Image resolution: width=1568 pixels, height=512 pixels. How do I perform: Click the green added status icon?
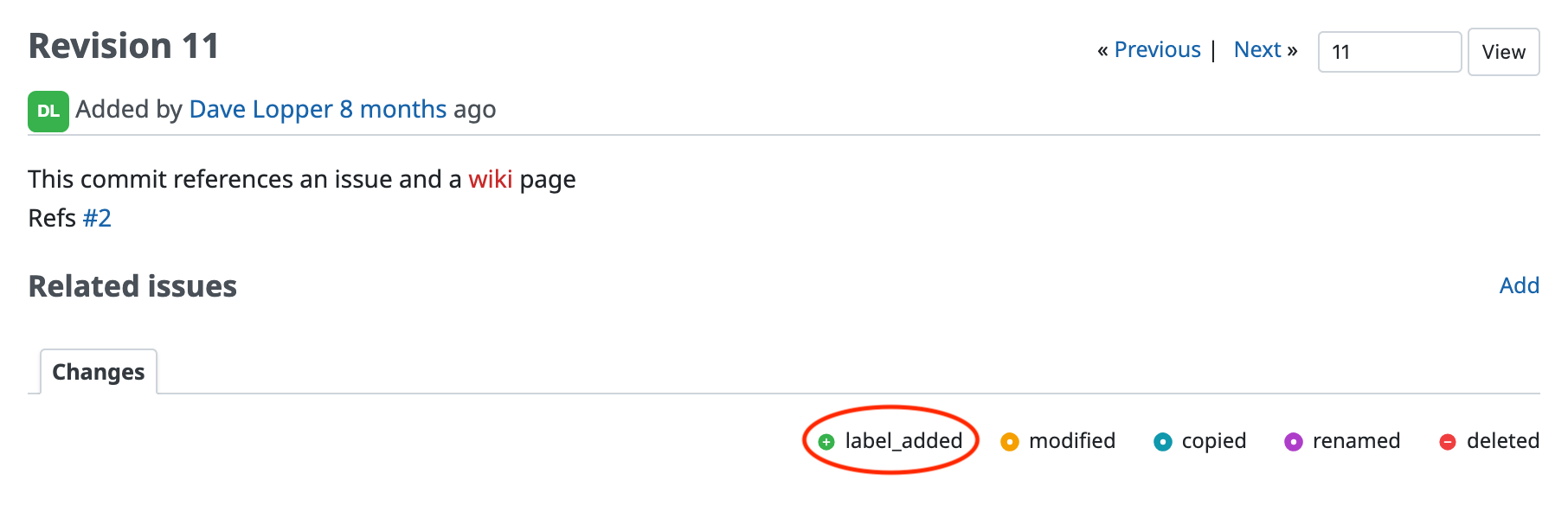(826, 442)
